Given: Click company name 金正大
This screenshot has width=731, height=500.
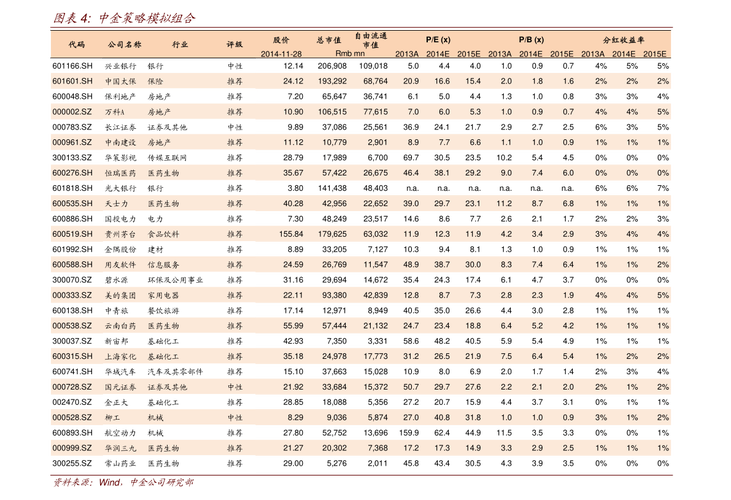Looking at the screenshot, I should [x=116, y=402].
